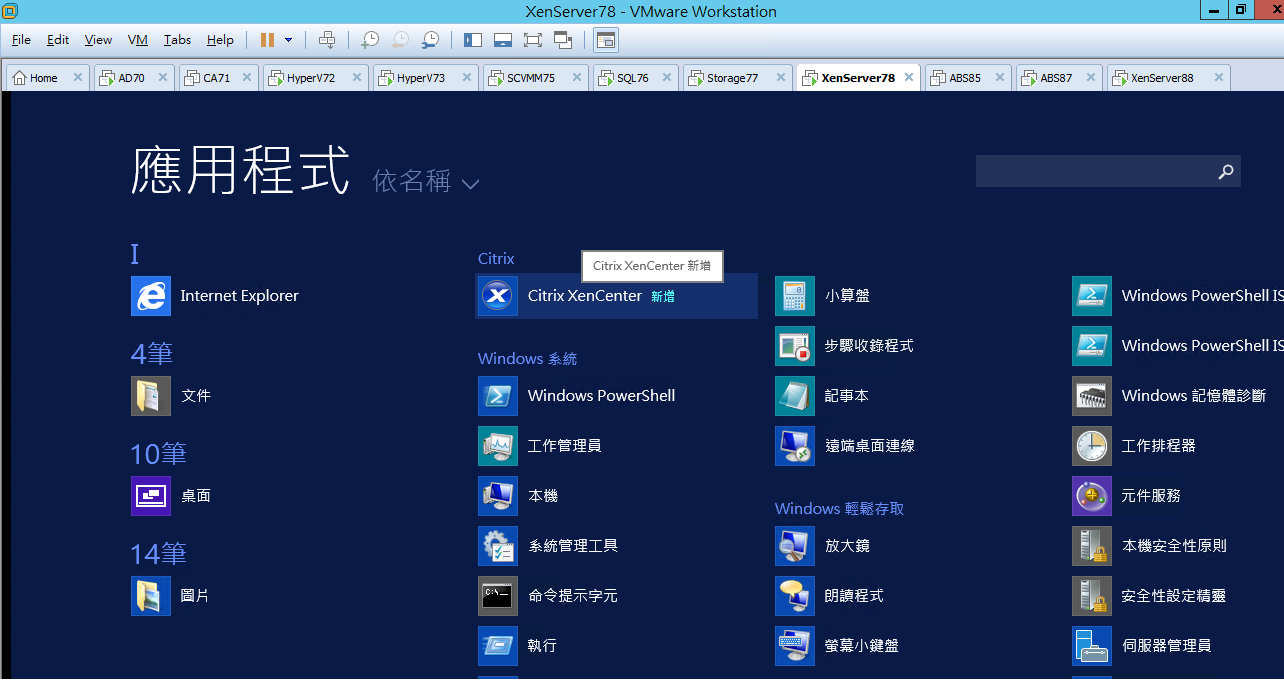Click the search magnifier button
Screen dimensions: 1284x680
[x=1226, y=172]
